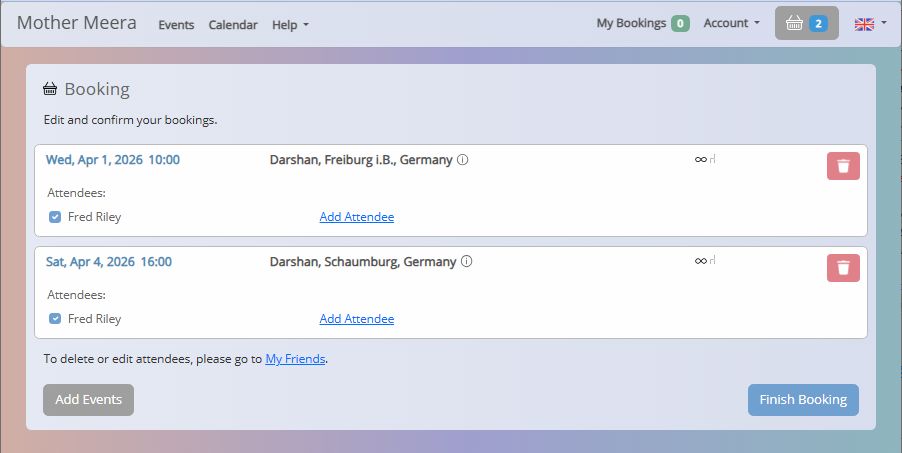The width and height of the screenshot is (902, 453).
Task: Click the seat icon on Schaumburg booking
Action: [712, 261]
